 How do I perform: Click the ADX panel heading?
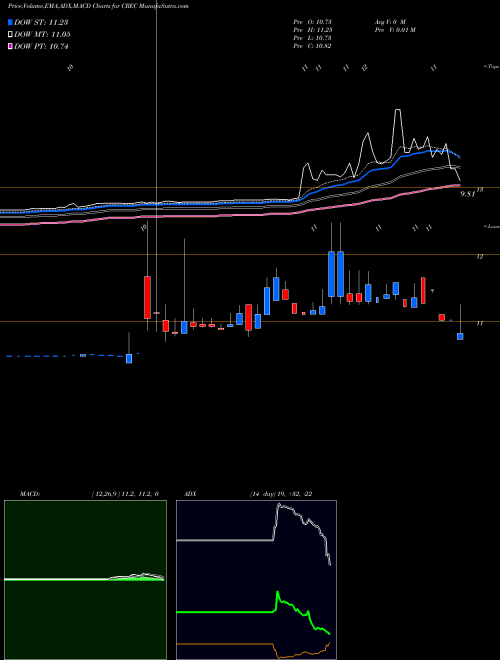(x=190, y=494)
